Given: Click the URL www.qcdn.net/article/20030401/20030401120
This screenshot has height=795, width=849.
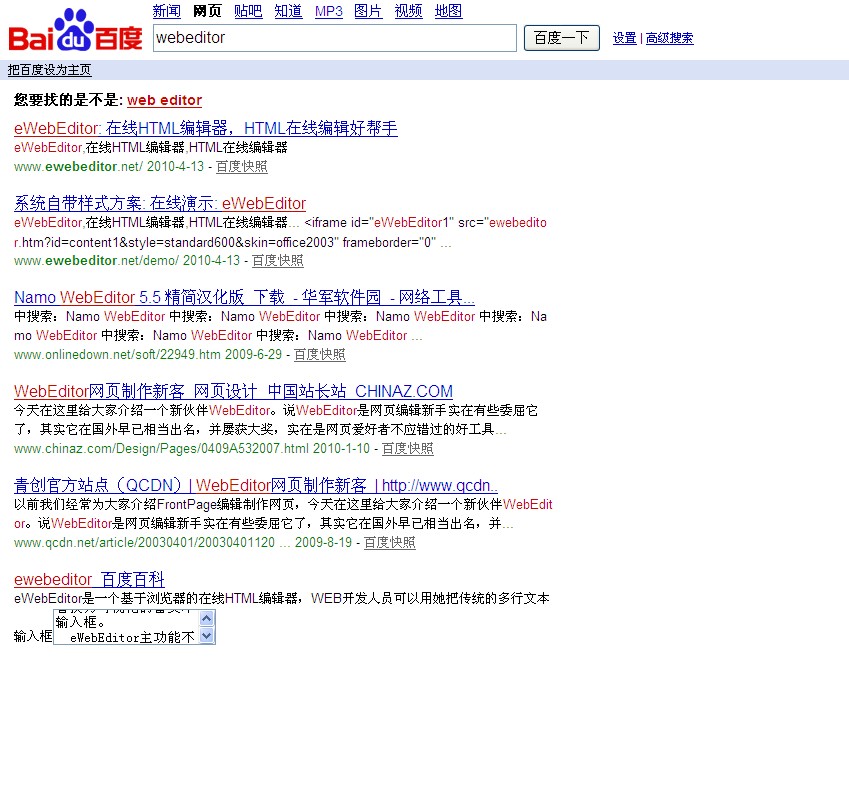Looking at the screenshot, I should point(145,543).
